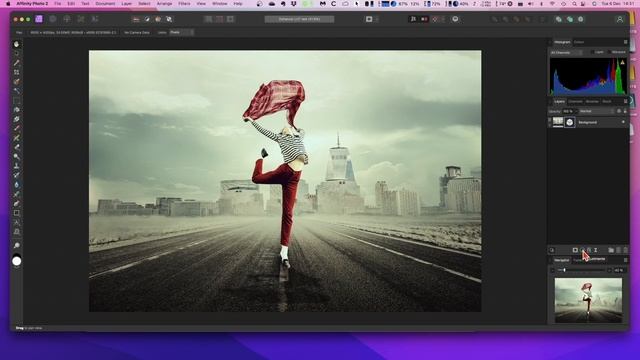Viewport: 640px width, 360px height.
Task: Apply Auto White Balance from toolbar
Action: click(x=169, y=19)
